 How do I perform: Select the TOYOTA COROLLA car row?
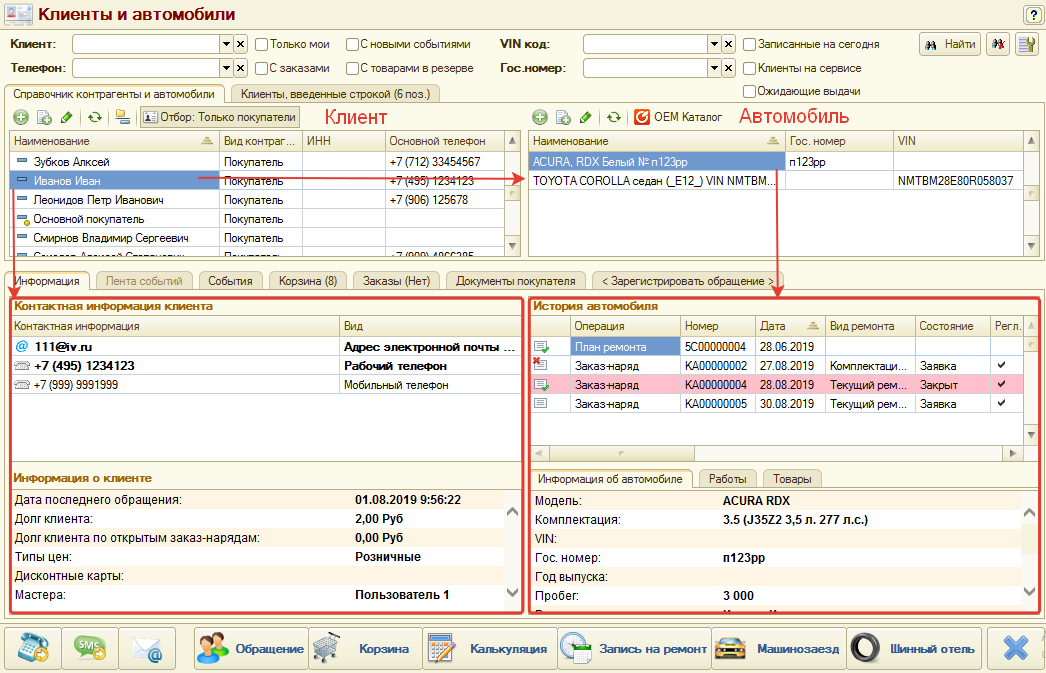[776, 181]
